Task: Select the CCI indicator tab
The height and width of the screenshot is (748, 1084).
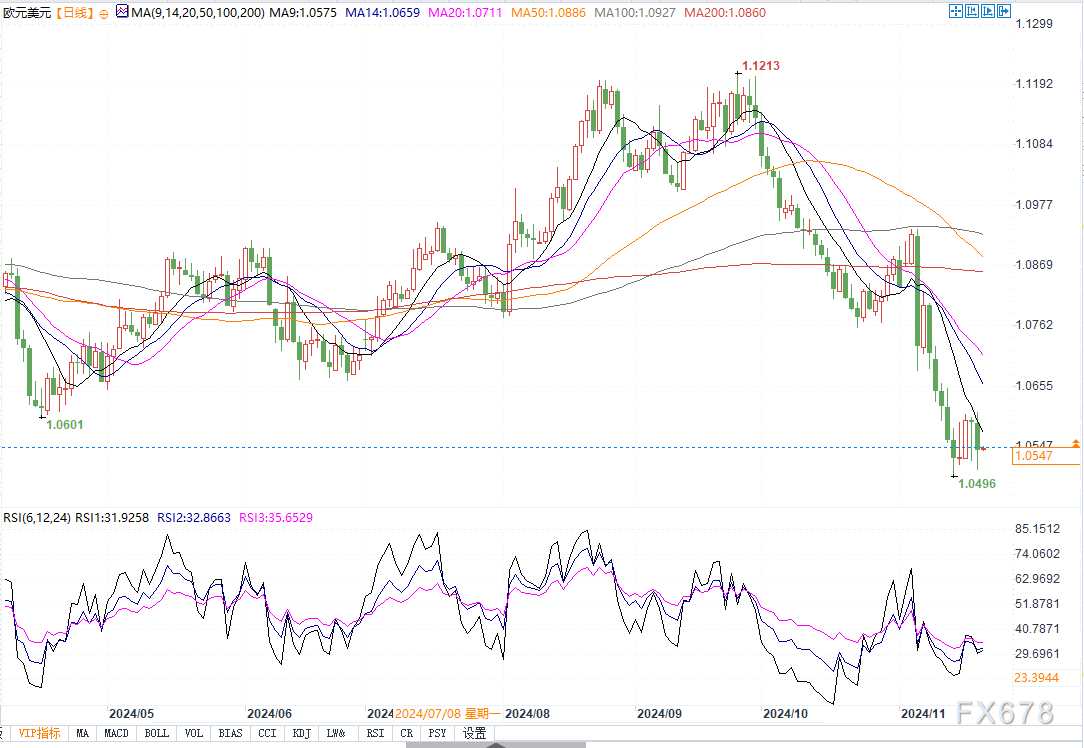Action: coord(266,734)
